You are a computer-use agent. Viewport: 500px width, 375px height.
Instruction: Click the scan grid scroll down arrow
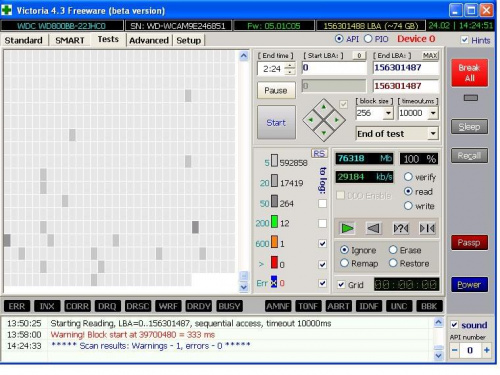[244, 287]
